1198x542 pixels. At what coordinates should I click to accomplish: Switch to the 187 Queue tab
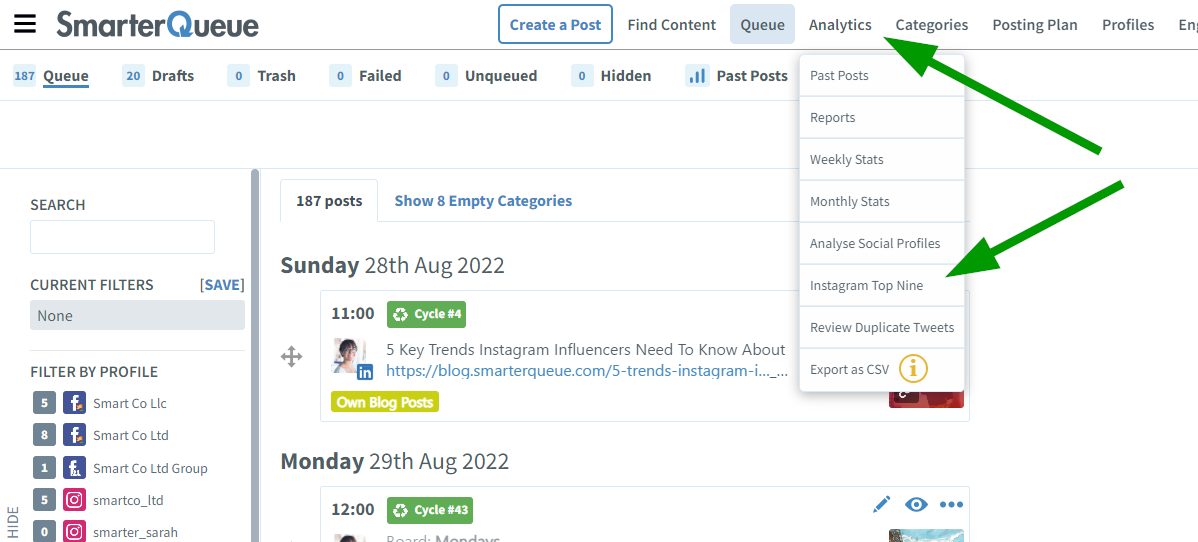51,76
